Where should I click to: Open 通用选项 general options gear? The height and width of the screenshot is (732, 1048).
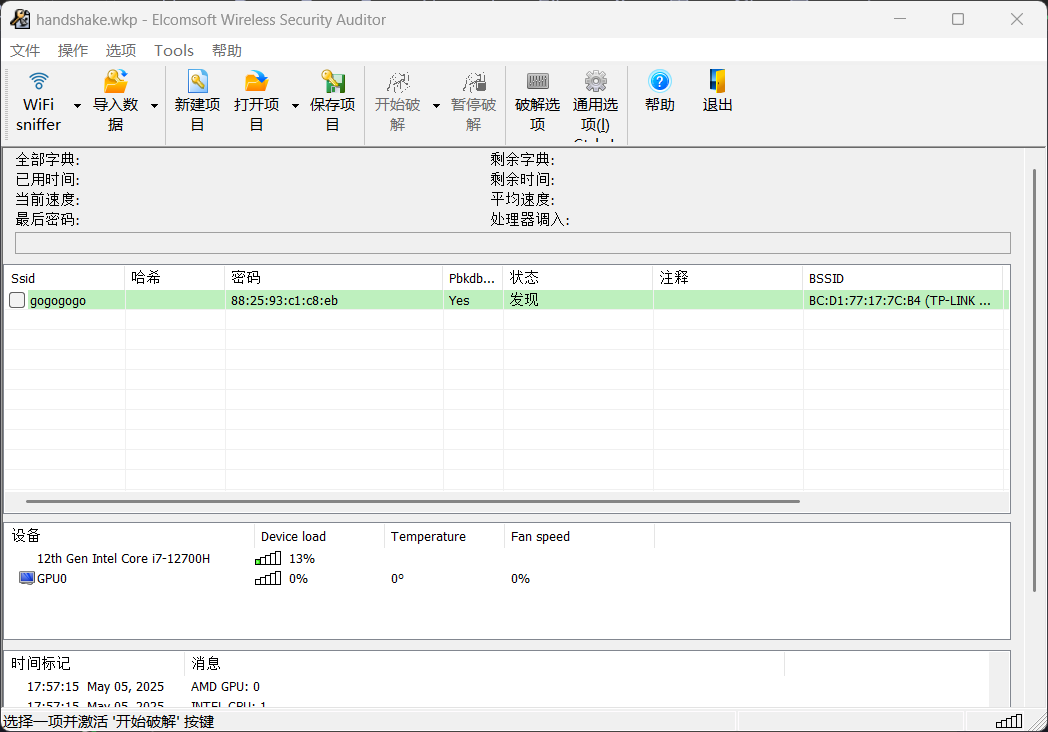coord(596,82)
